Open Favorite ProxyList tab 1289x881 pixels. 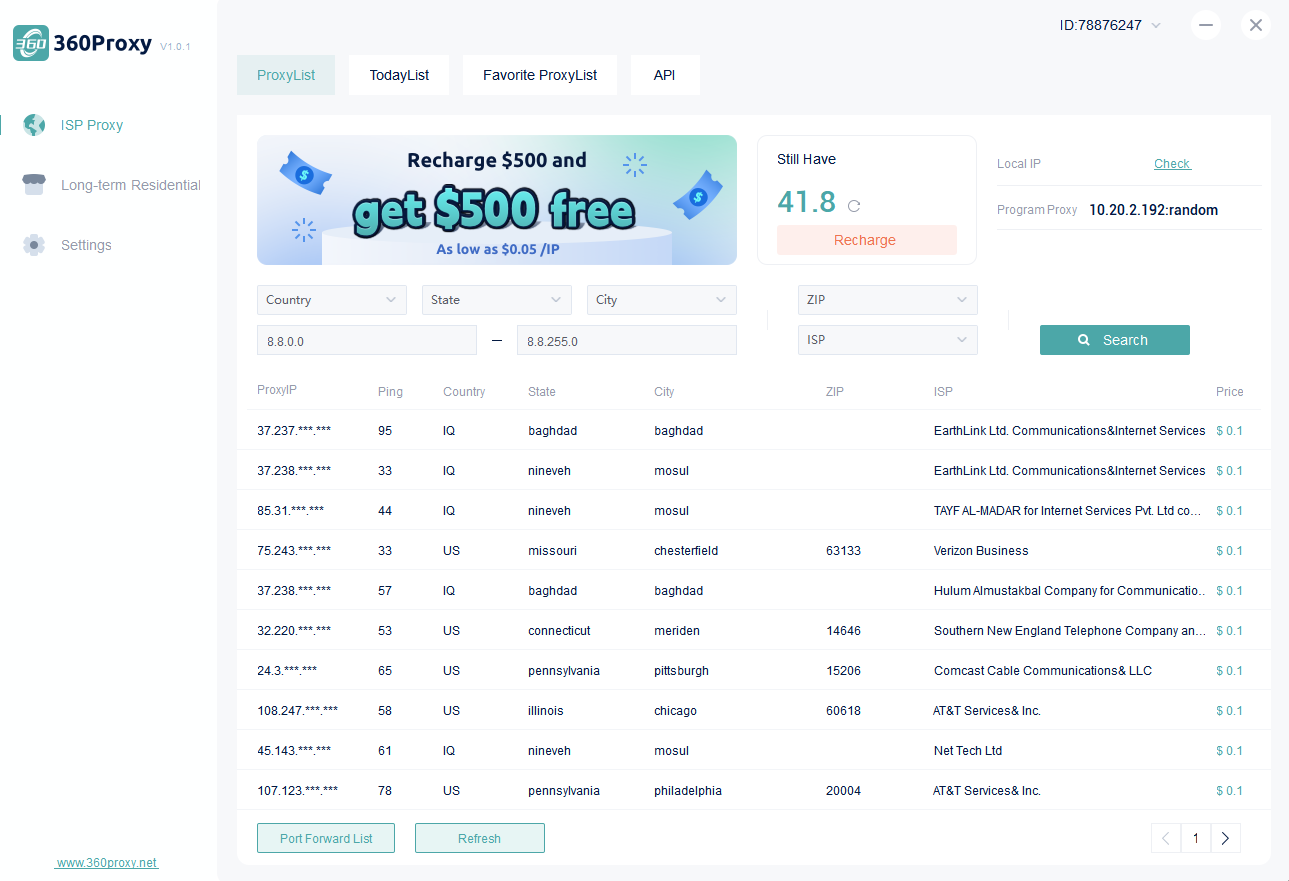tap(540, 75)
